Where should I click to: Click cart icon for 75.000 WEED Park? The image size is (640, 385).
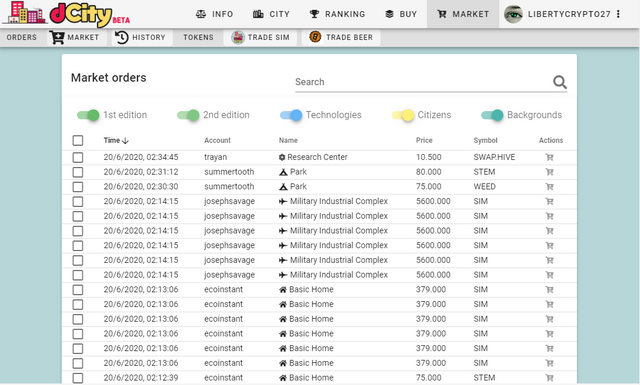(549, 187)
